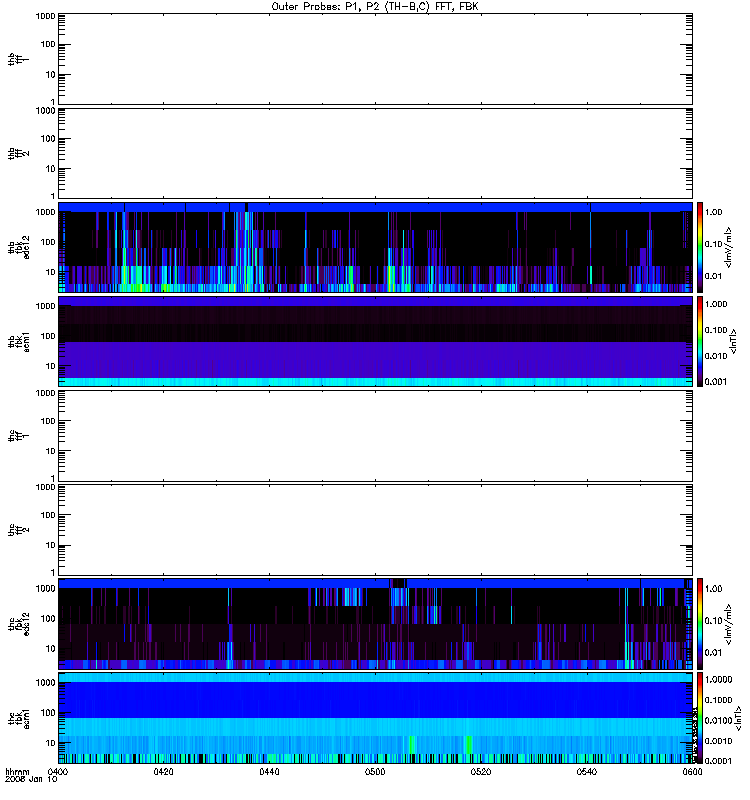This screenshot has height=800, width=750.
Task: Click '<|nT|>' unit label beside thc scm1 colorbar
Action: [738, 719]
